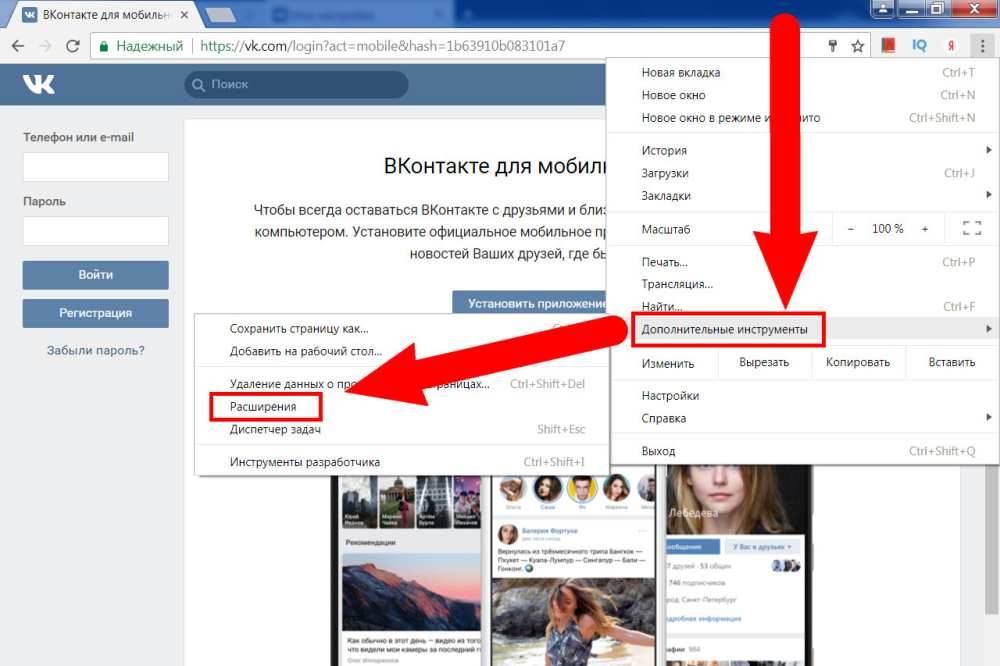This screenshot has height=666, width=1000.
Task: Click the VK logo in header
Action: [x=39, y=84]
